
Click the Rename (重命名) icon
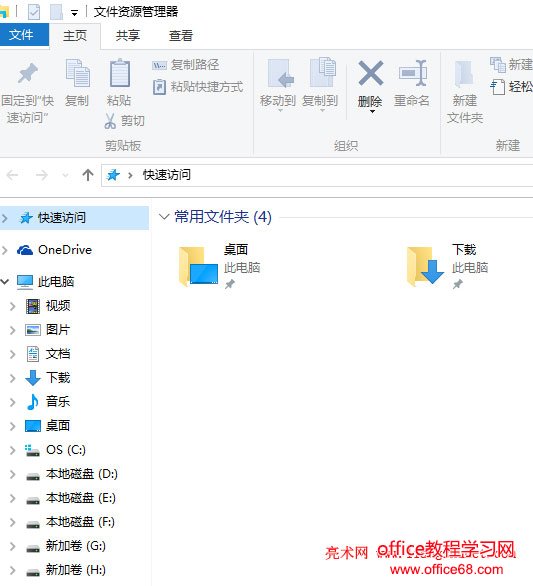(413, 73)
